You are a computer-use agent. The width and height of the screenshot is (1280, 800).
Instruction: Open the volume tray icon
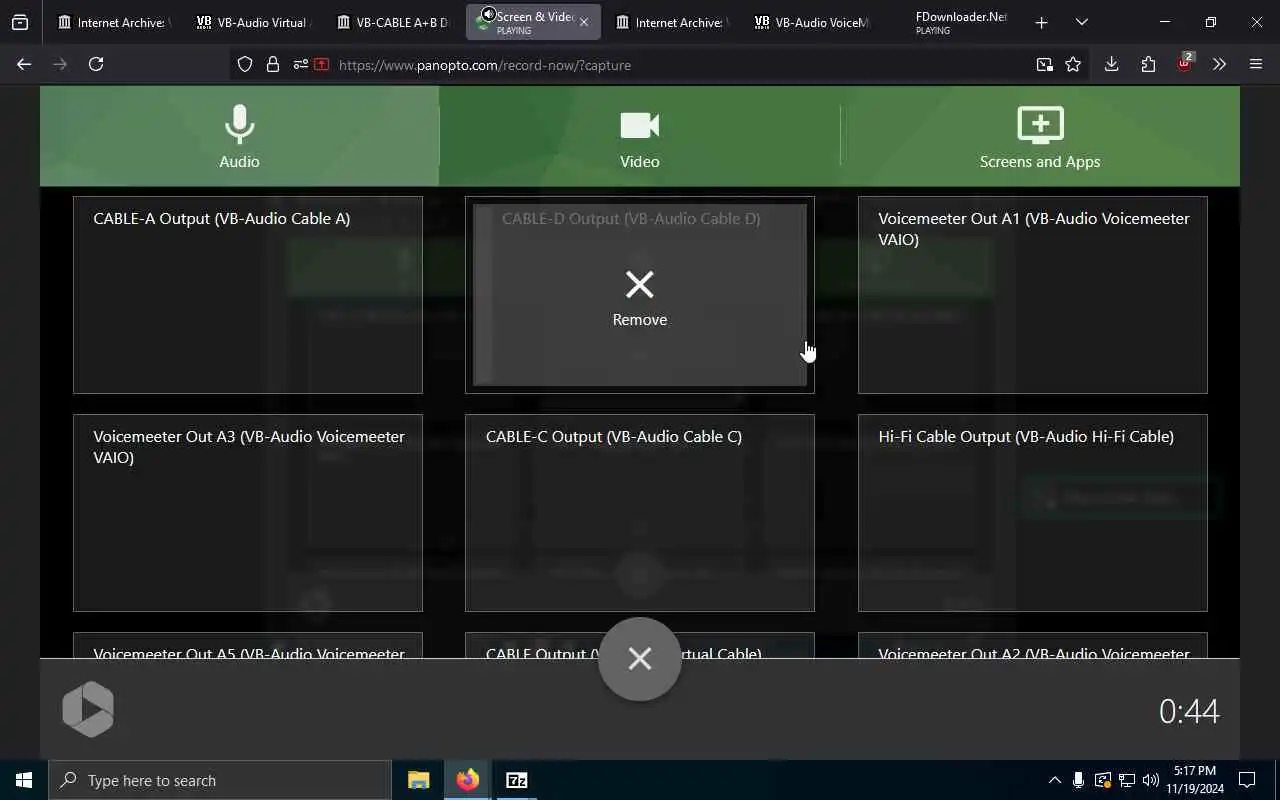[x=1150, y=780]
